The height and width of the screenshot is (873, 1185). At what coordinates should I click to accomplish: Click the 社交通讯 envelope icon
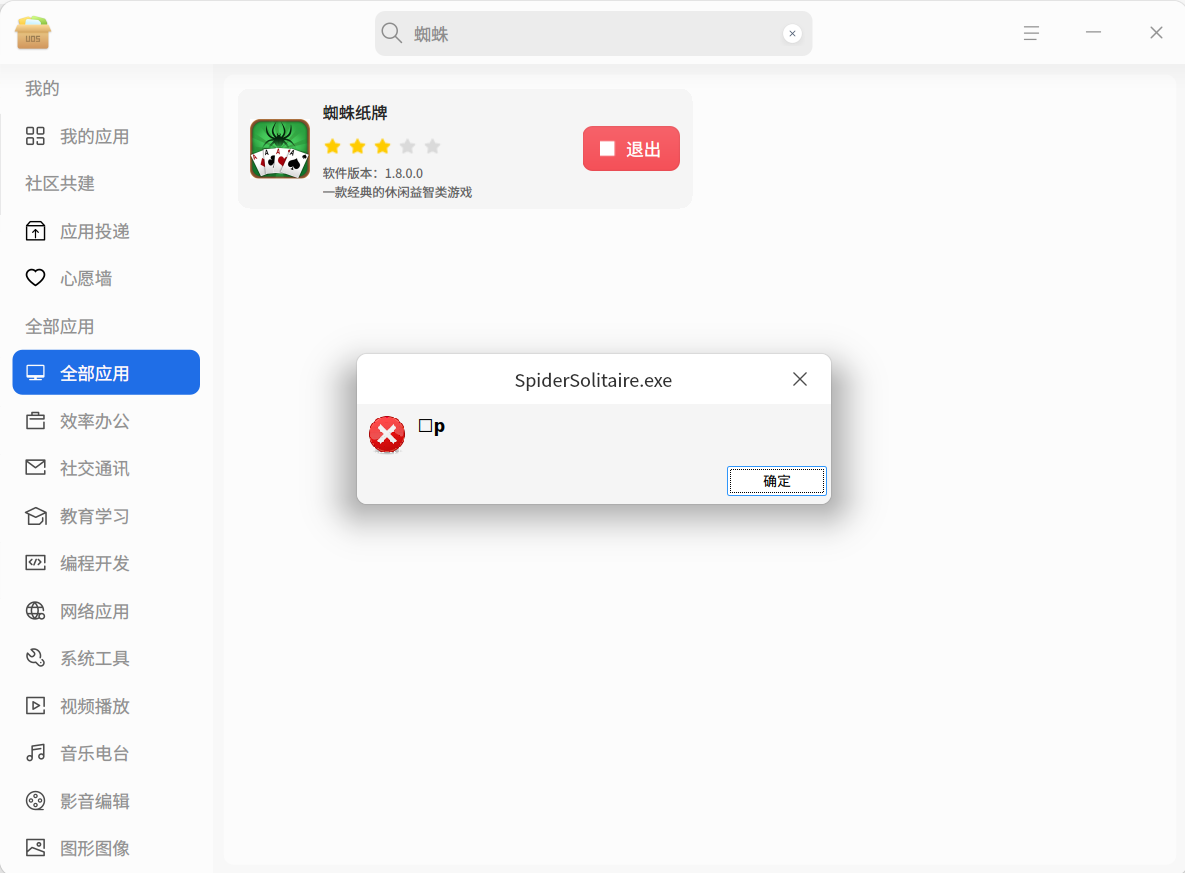tap(35, 468)
